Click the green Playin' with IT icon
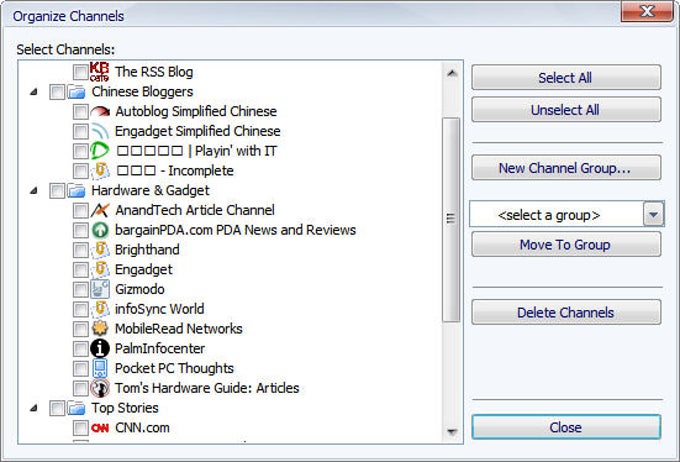Screen dimensions: 680x462 click(99, 151)
